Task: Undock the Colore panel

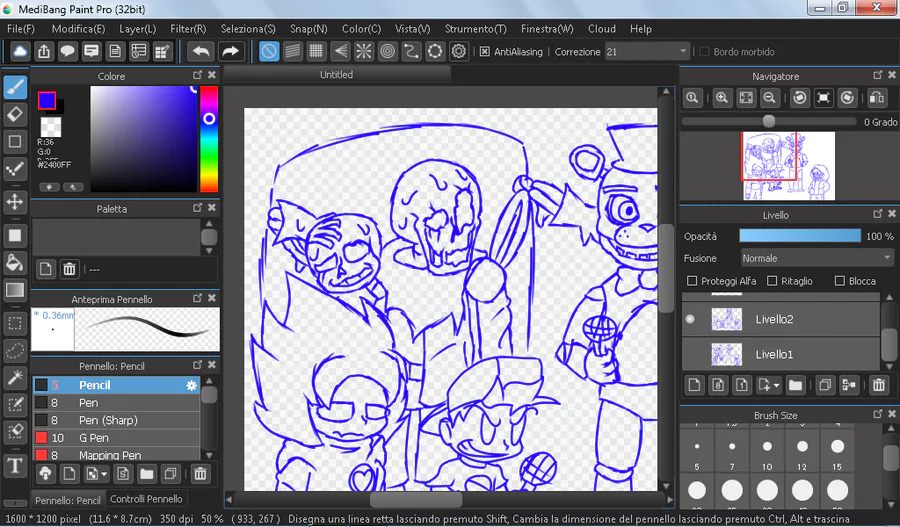Action: coord(197,75)
